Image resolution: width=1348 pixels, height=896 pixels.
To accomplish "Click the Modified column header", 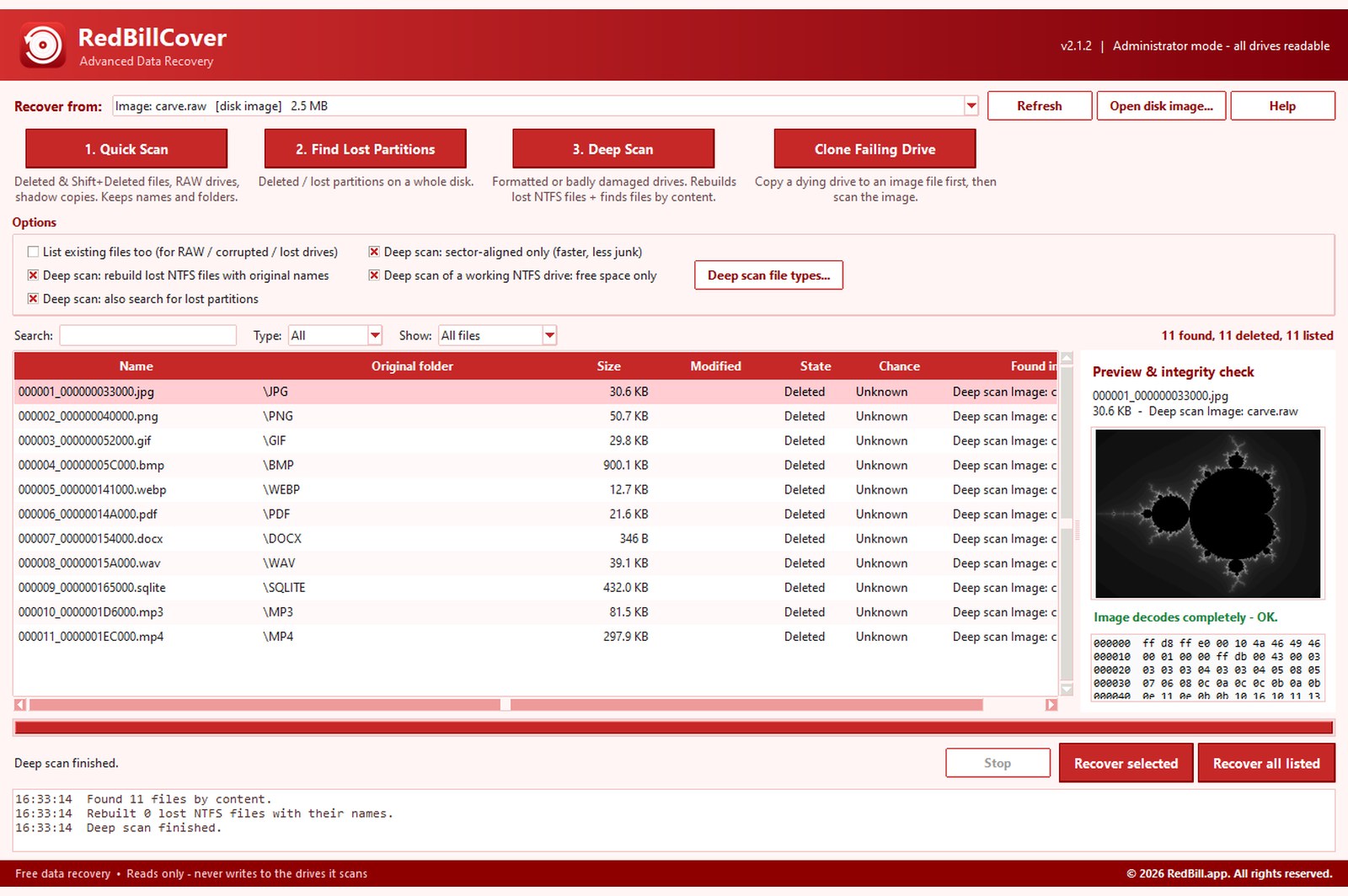I will (x=715, y=366).
